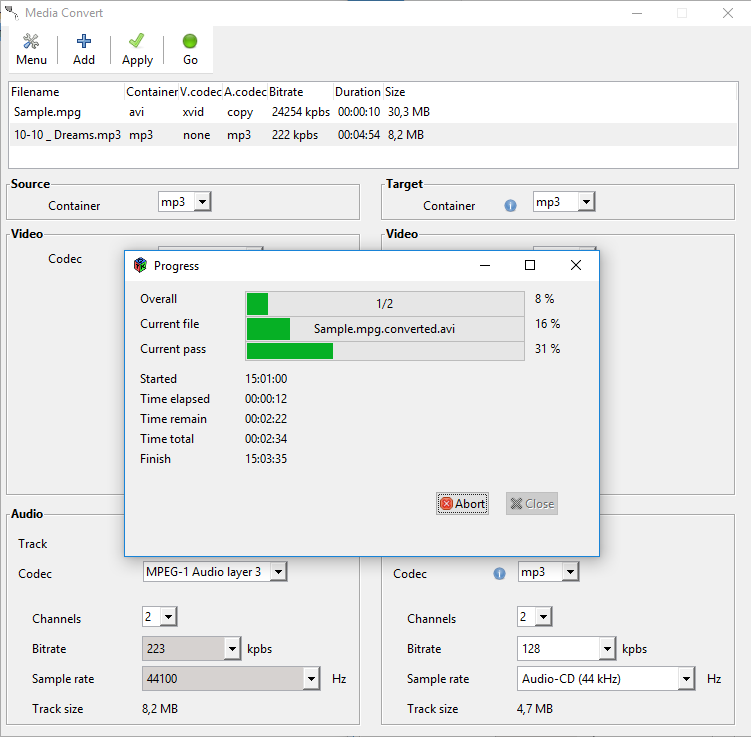Click the Current pass progress bar
This screenshot has height=737, width=751.
point(385,351)
